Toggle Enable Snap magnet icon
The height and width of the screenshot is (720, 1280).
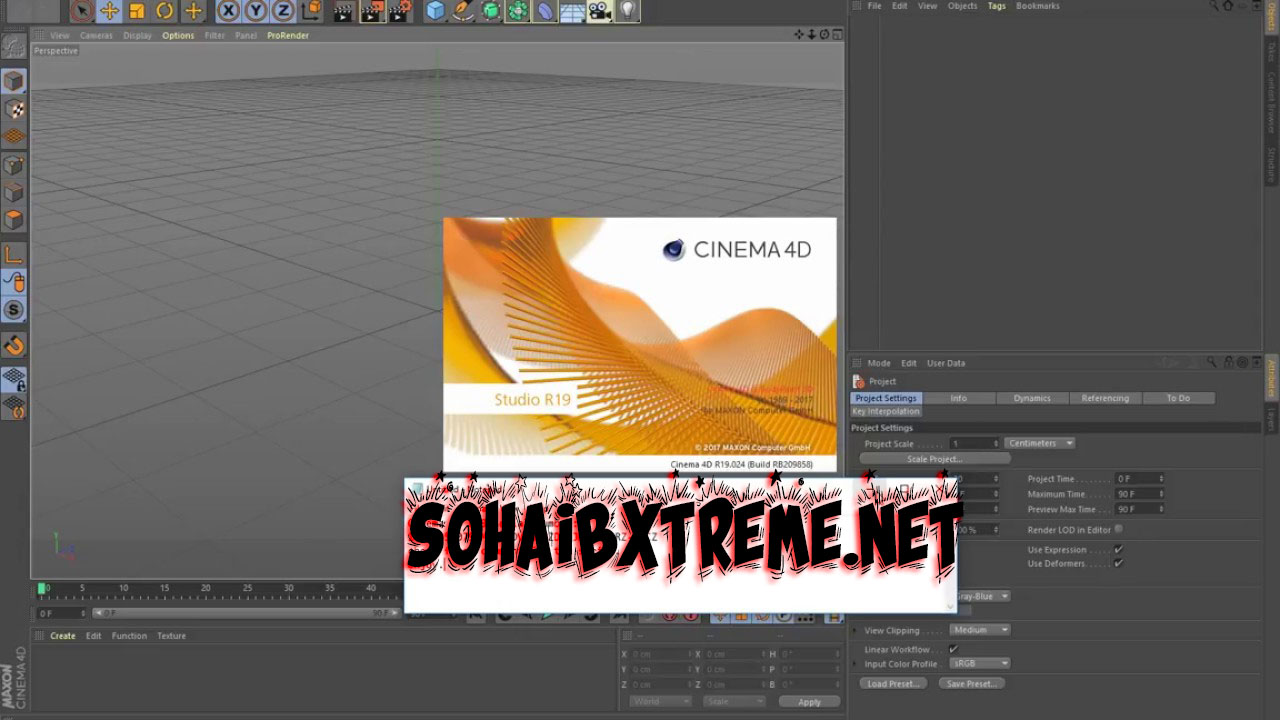(13, 346)
